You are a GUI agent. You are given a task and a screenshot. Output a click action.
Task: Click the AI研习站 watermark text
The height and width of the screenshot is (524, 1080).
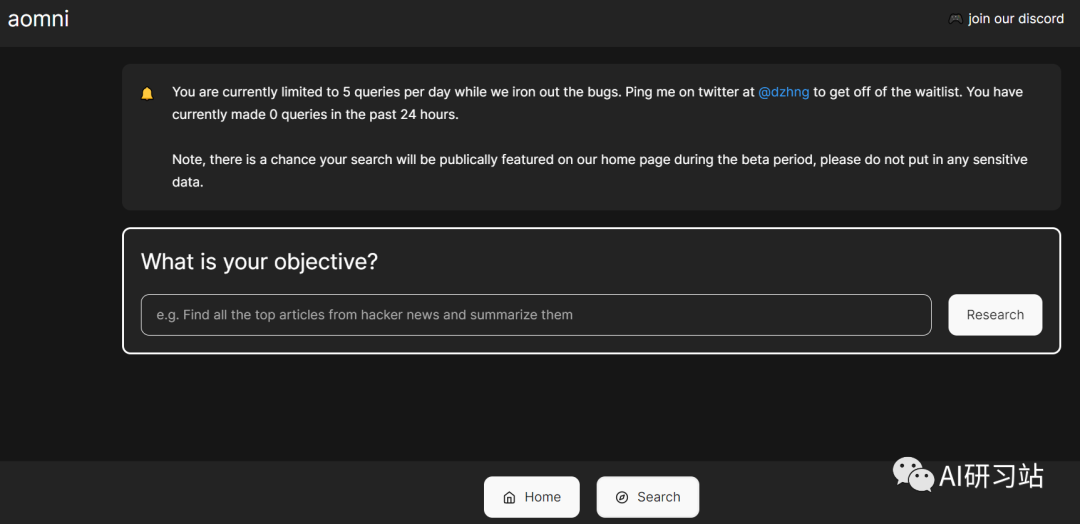pyautogui.click(x=992, y=476)
